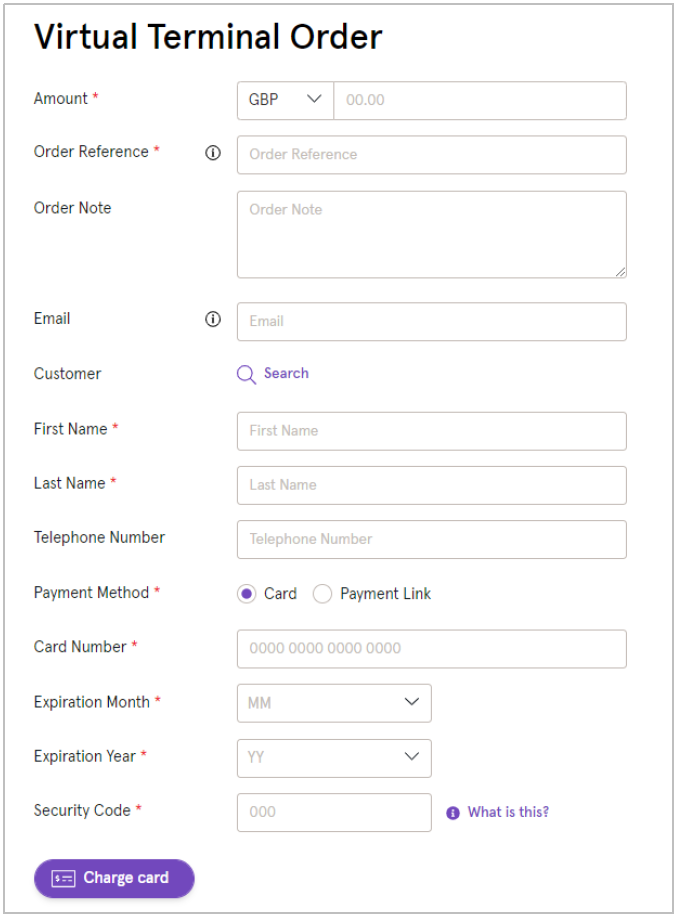The image size is (679, 918).
Task: Open the What is this? link
Action: 508,812
